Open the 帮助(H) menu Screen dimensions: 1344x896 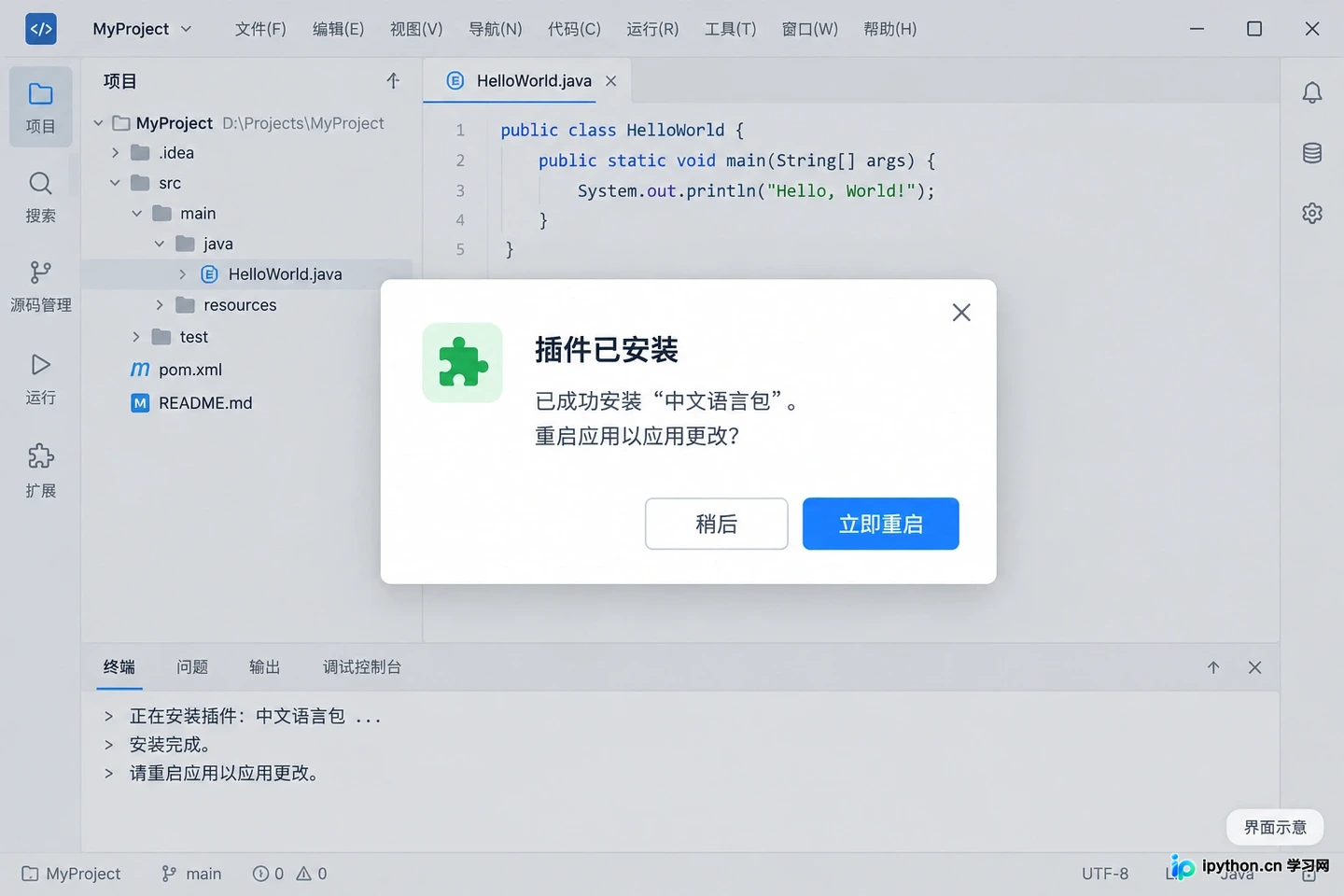pyautogui.click(x=889, y=29)
